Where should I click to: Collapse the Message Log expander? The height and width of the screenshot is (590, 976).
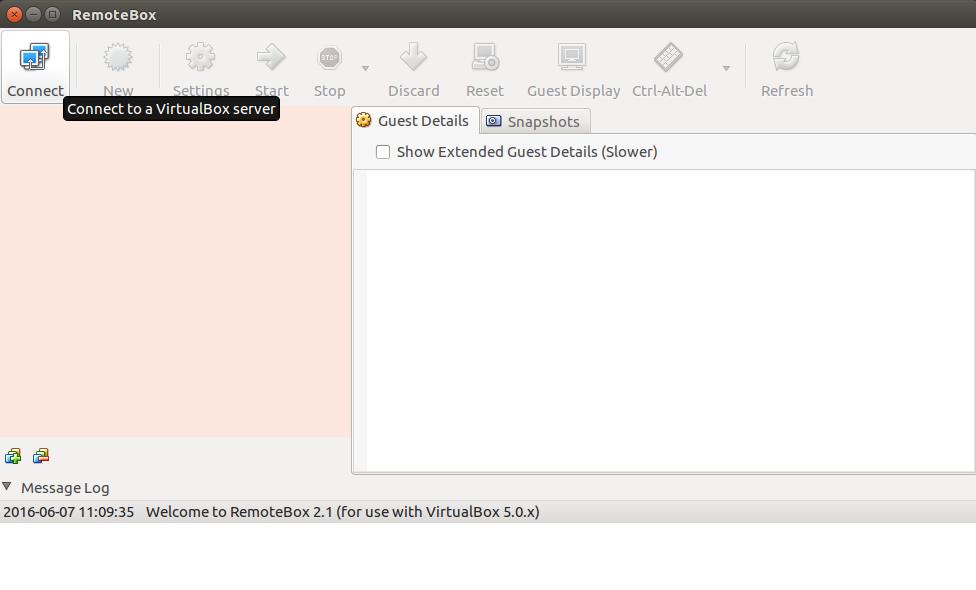click(7, 487)
